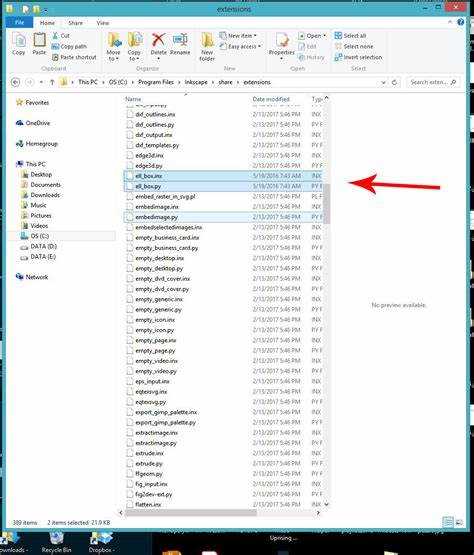474x555 pixels.
Task: Select Homegroup in navigation pane
Action: (x=37, y=144)
